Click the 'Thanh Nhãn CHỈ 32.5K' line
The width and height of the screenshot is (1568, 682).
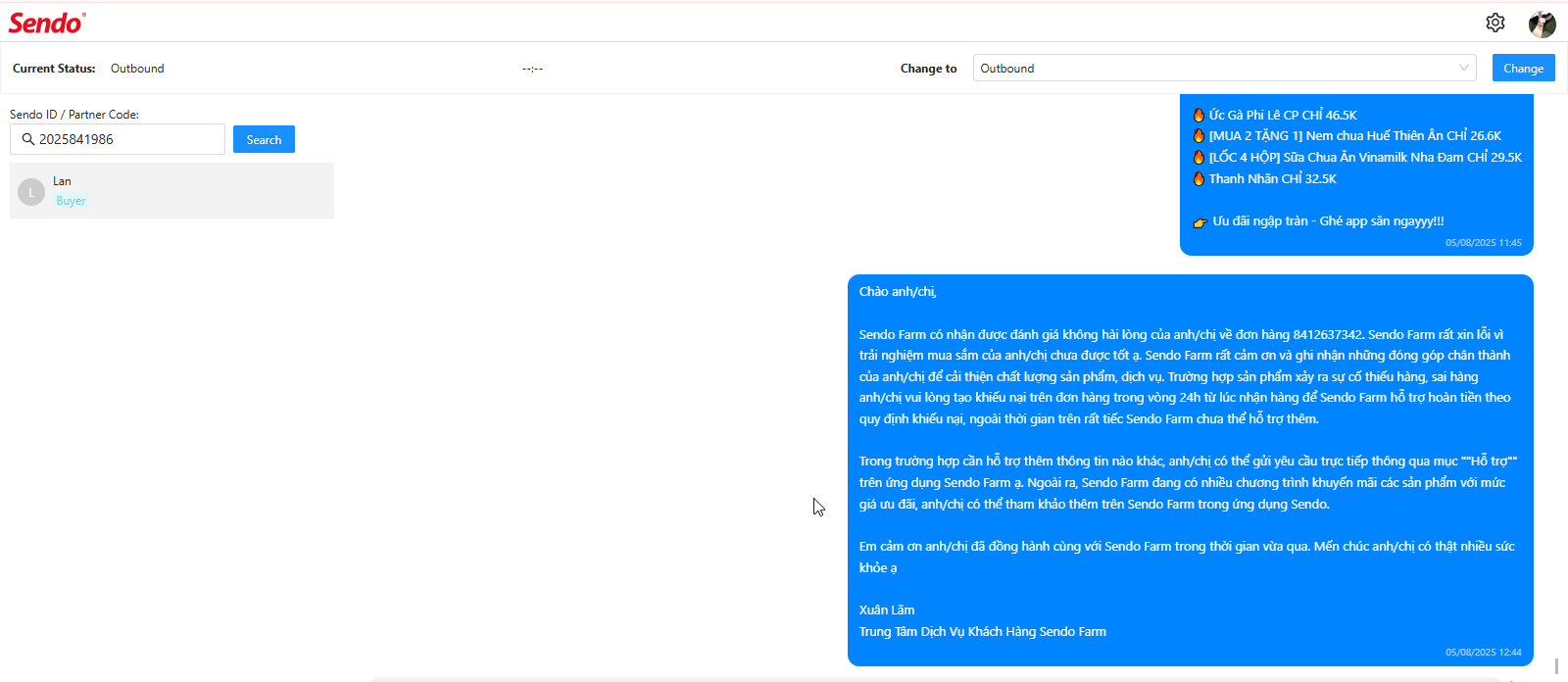[x=1264, y=178]
